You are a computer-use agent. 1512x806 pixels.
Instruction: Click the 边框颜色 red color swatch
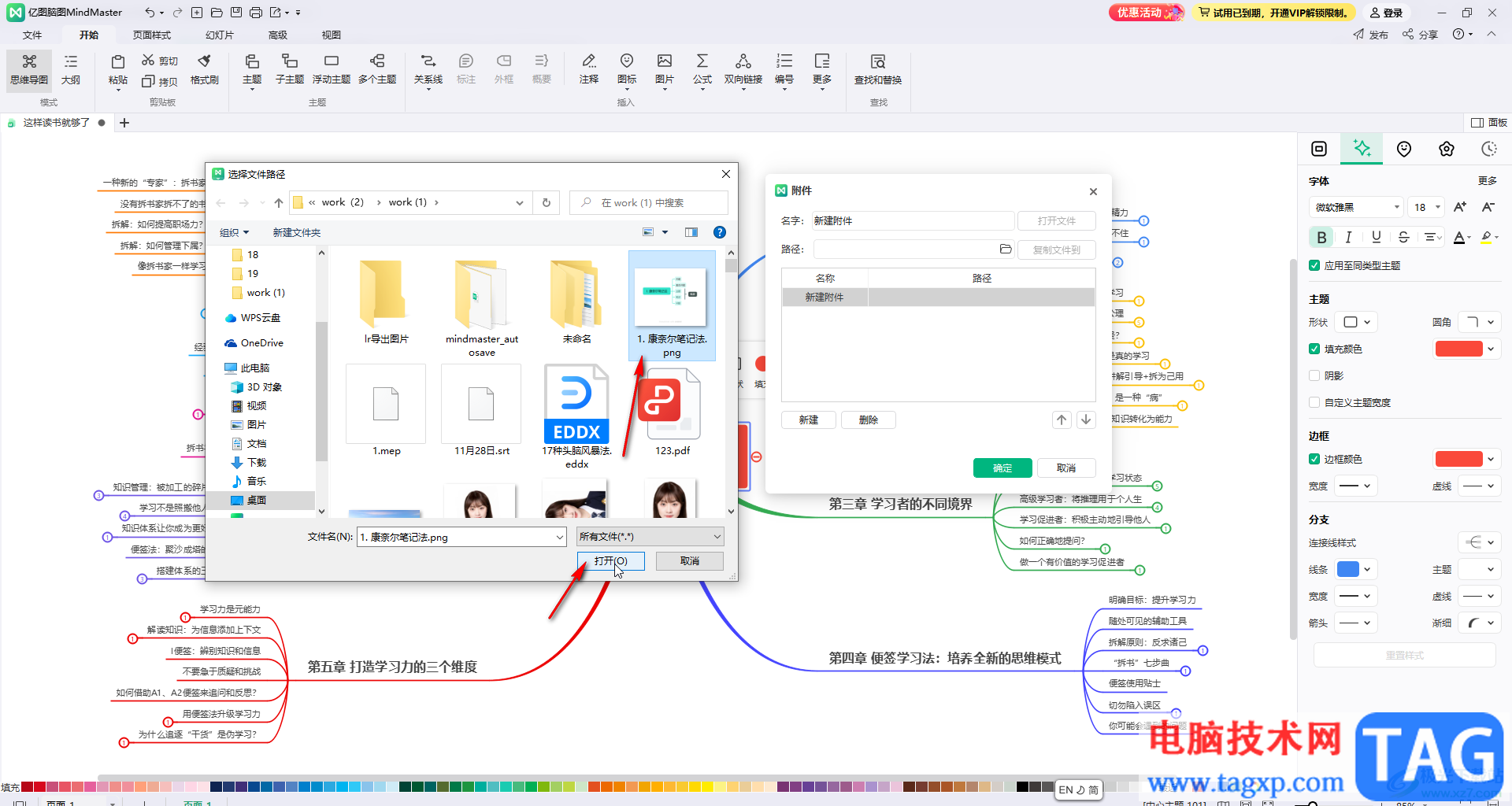point(1458,459)
